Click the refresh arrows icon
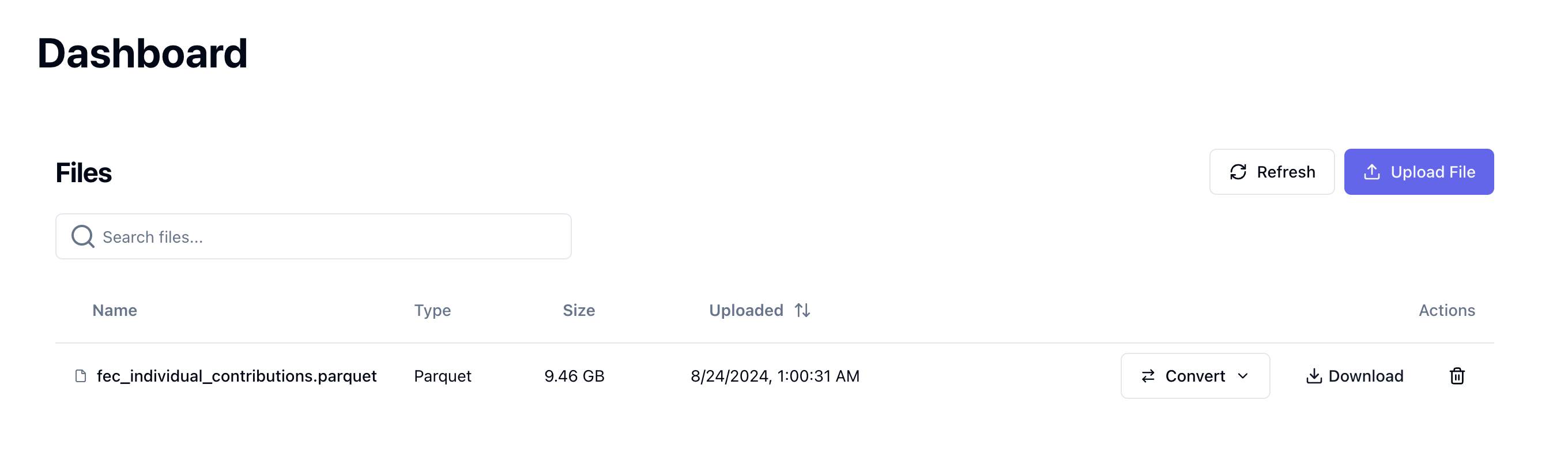The width and height of the screenshot is (1568, 475). click(x=1238, y=172)
